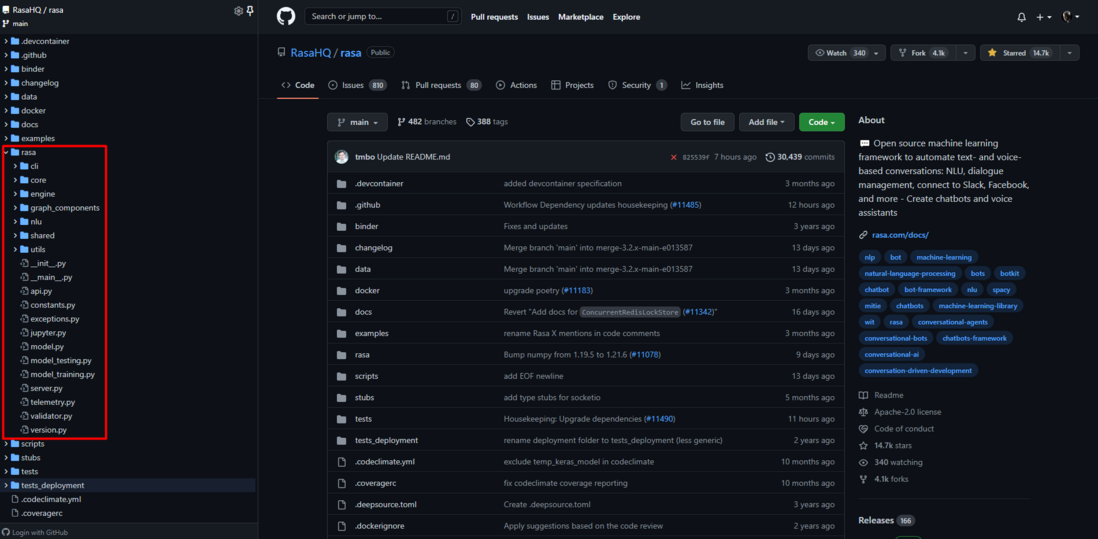The height and width of the screenshot is (539, 1098).
Task: Open the tests_deployment folder in file list
Action: pos(387,440)
